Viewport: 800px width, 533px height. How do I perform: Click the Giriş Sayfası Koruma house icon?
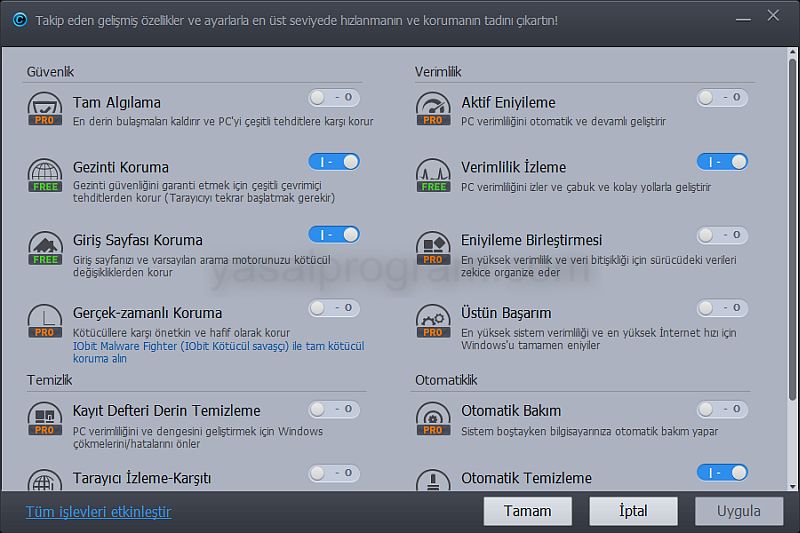coord(45,247)
